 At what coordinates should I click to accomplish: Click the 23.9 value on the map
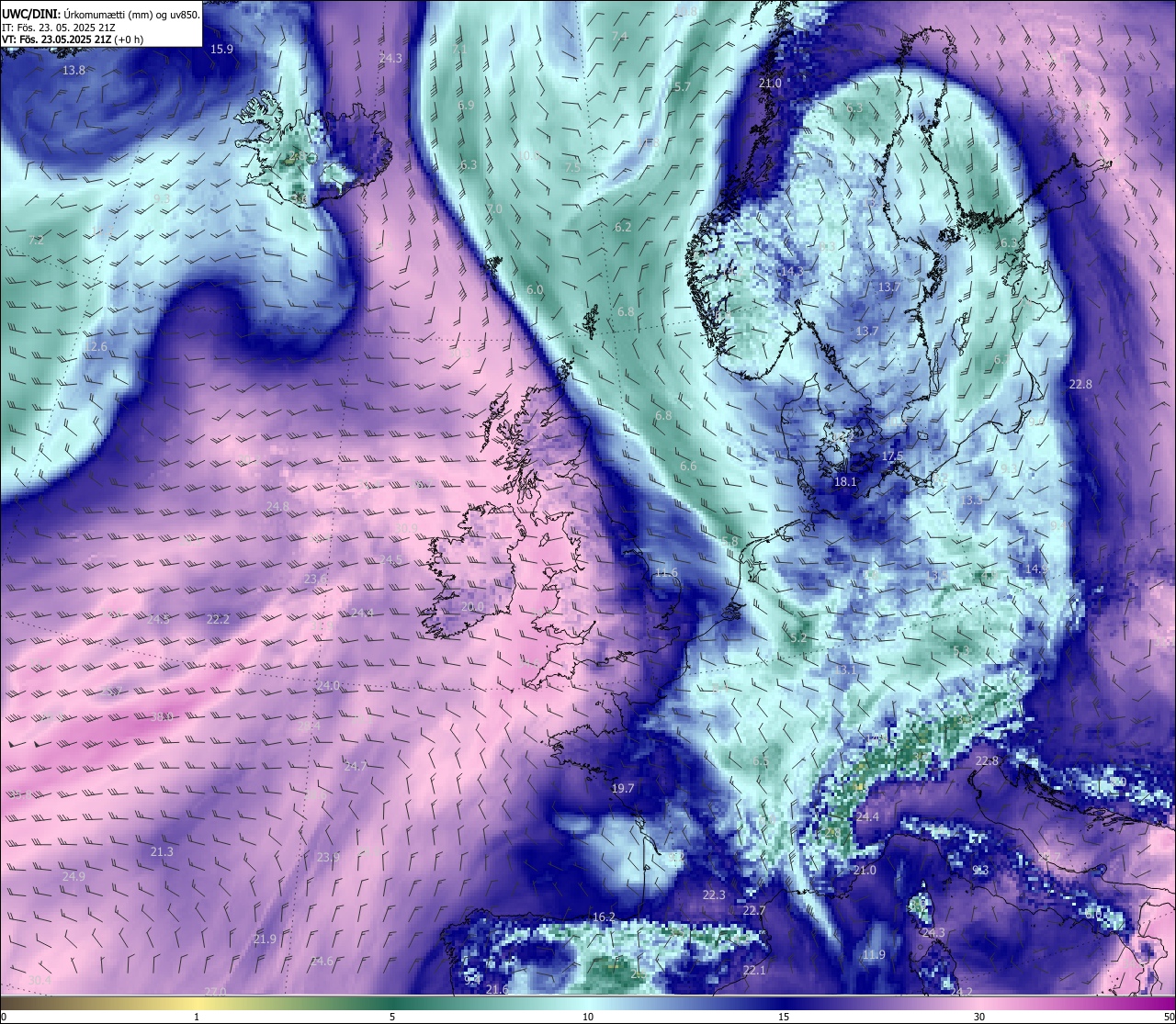click(327, 857)
